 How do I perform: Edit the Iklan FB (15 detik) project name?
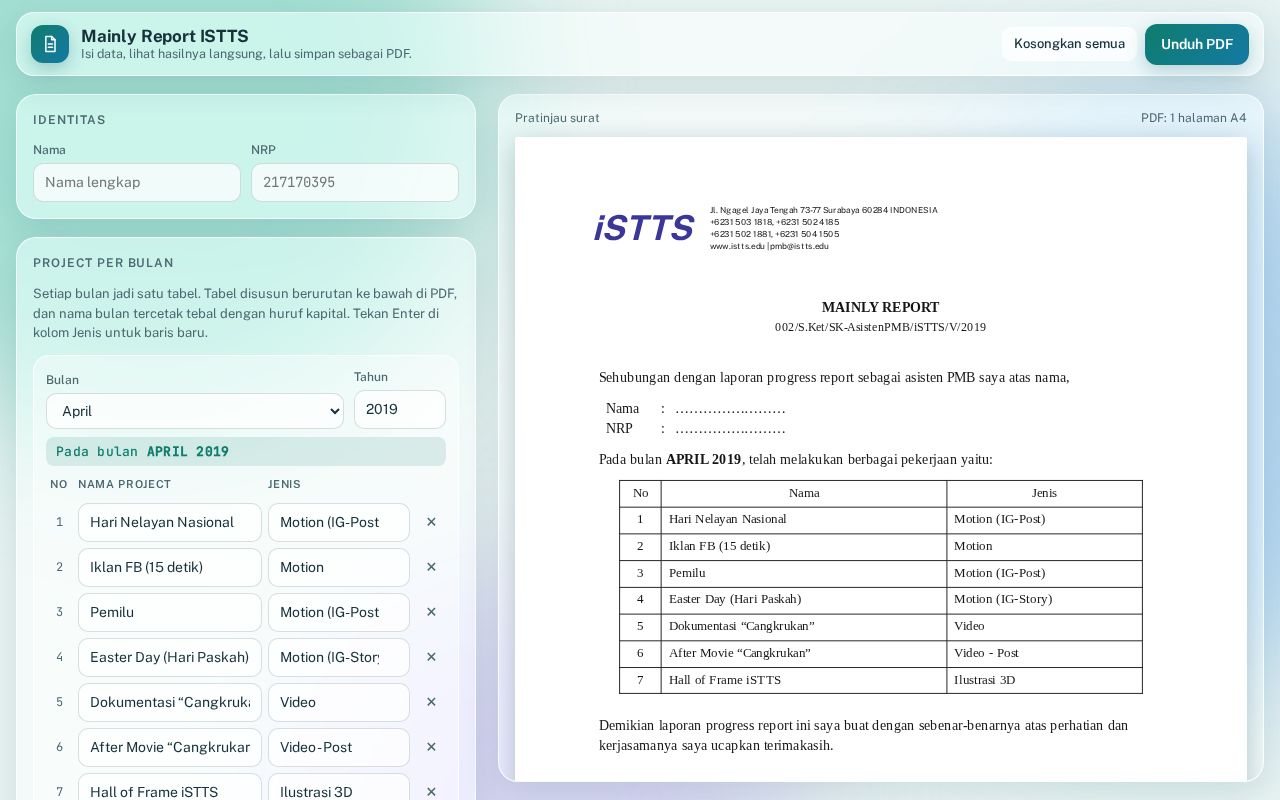[170, 567]
